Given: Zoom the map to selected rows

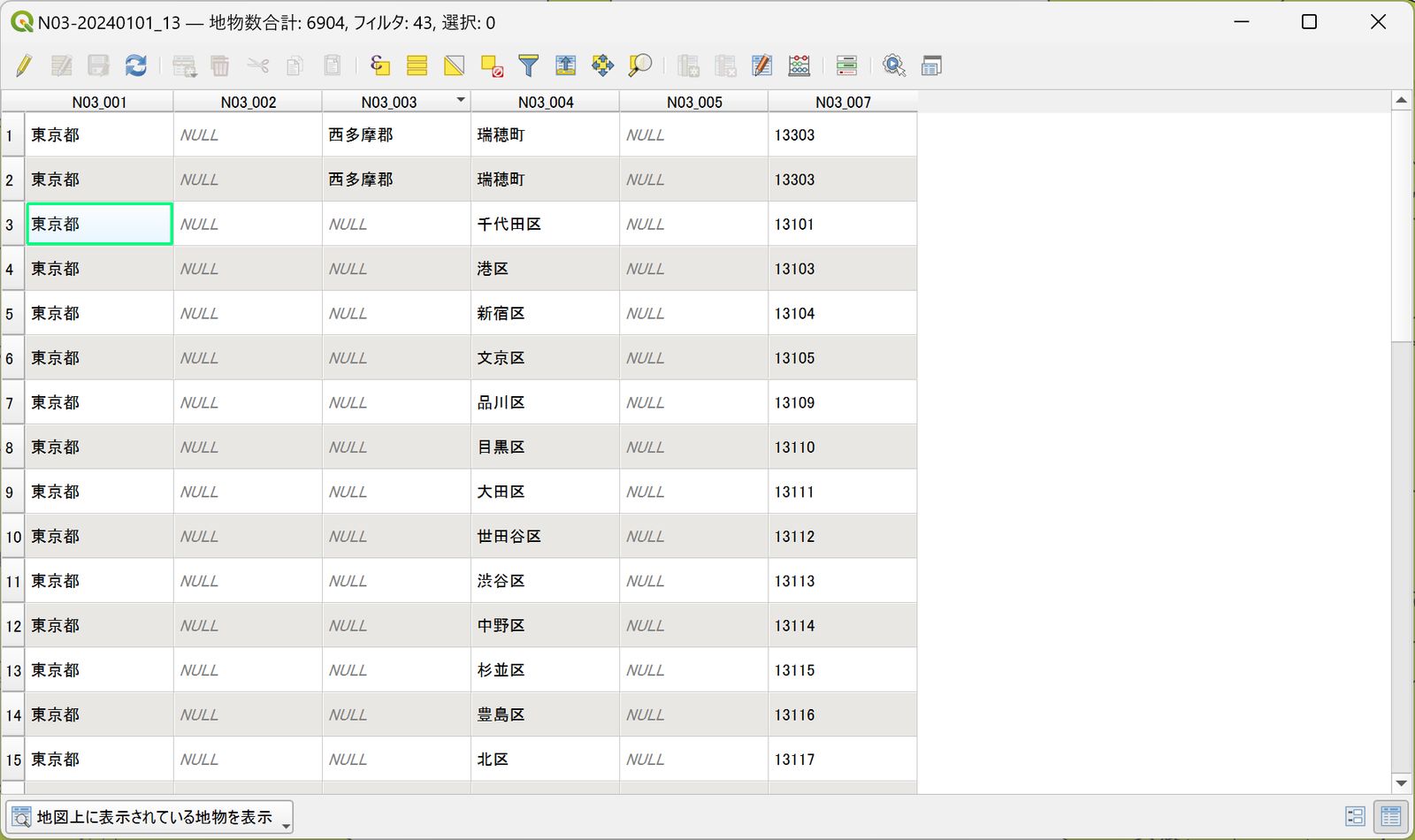Looking at the screenshot, I should (639, 65).
